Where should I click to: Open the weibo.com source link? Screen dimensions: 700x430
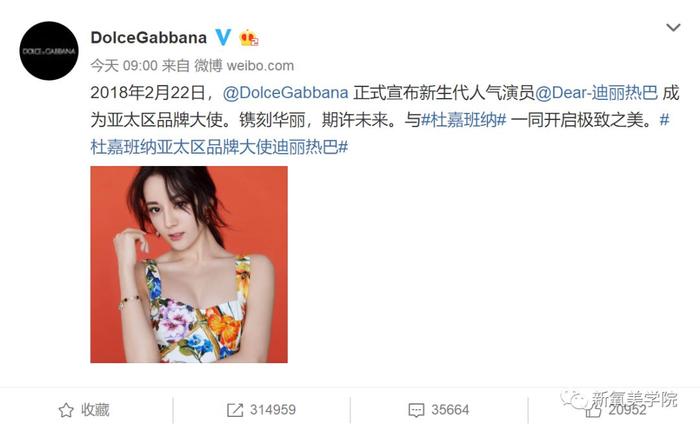tap(260, 66)
